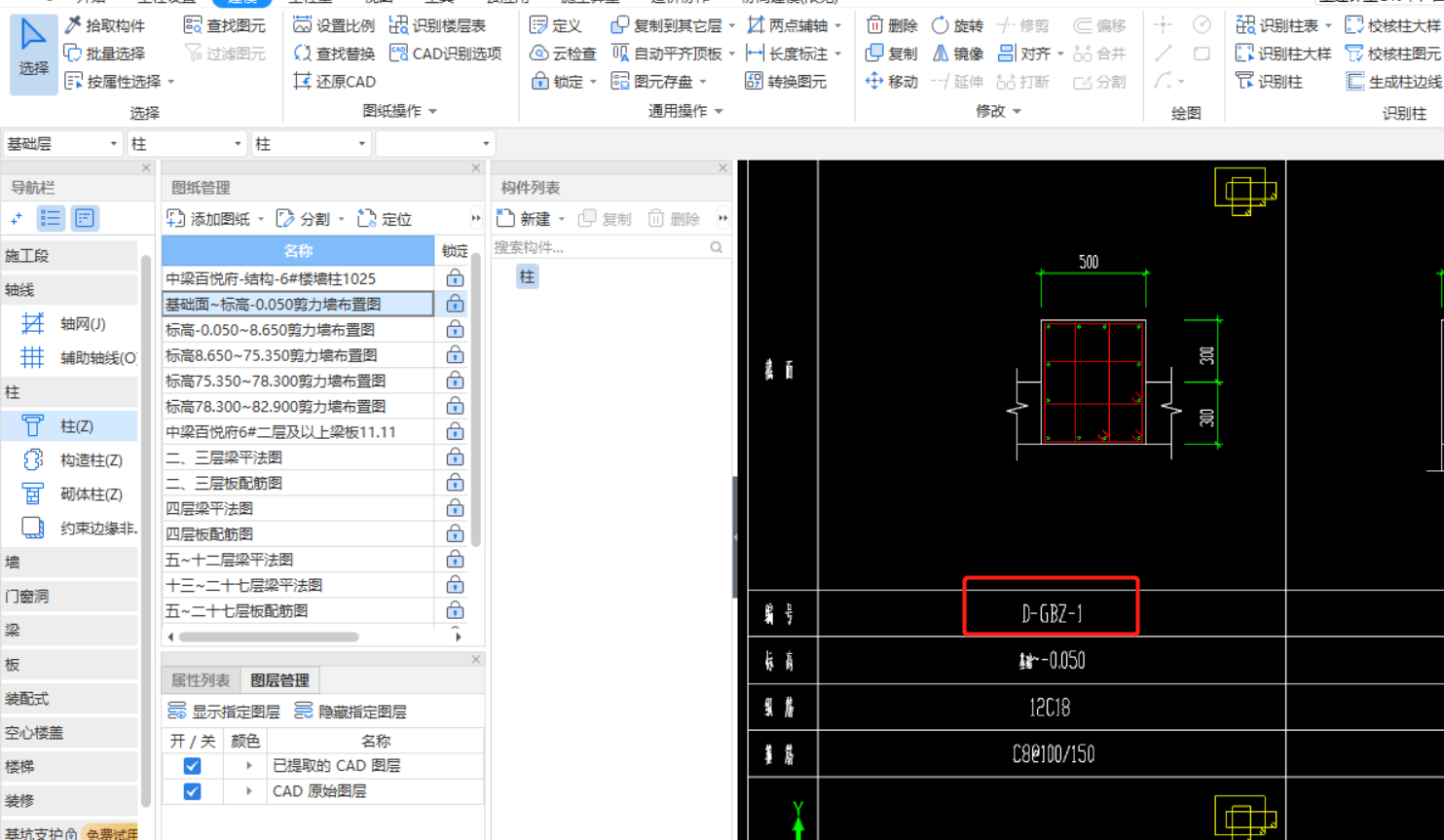The image size is (1444, 840).
Task: Close the 图纸管理 panel
Action: click(476, 168)
